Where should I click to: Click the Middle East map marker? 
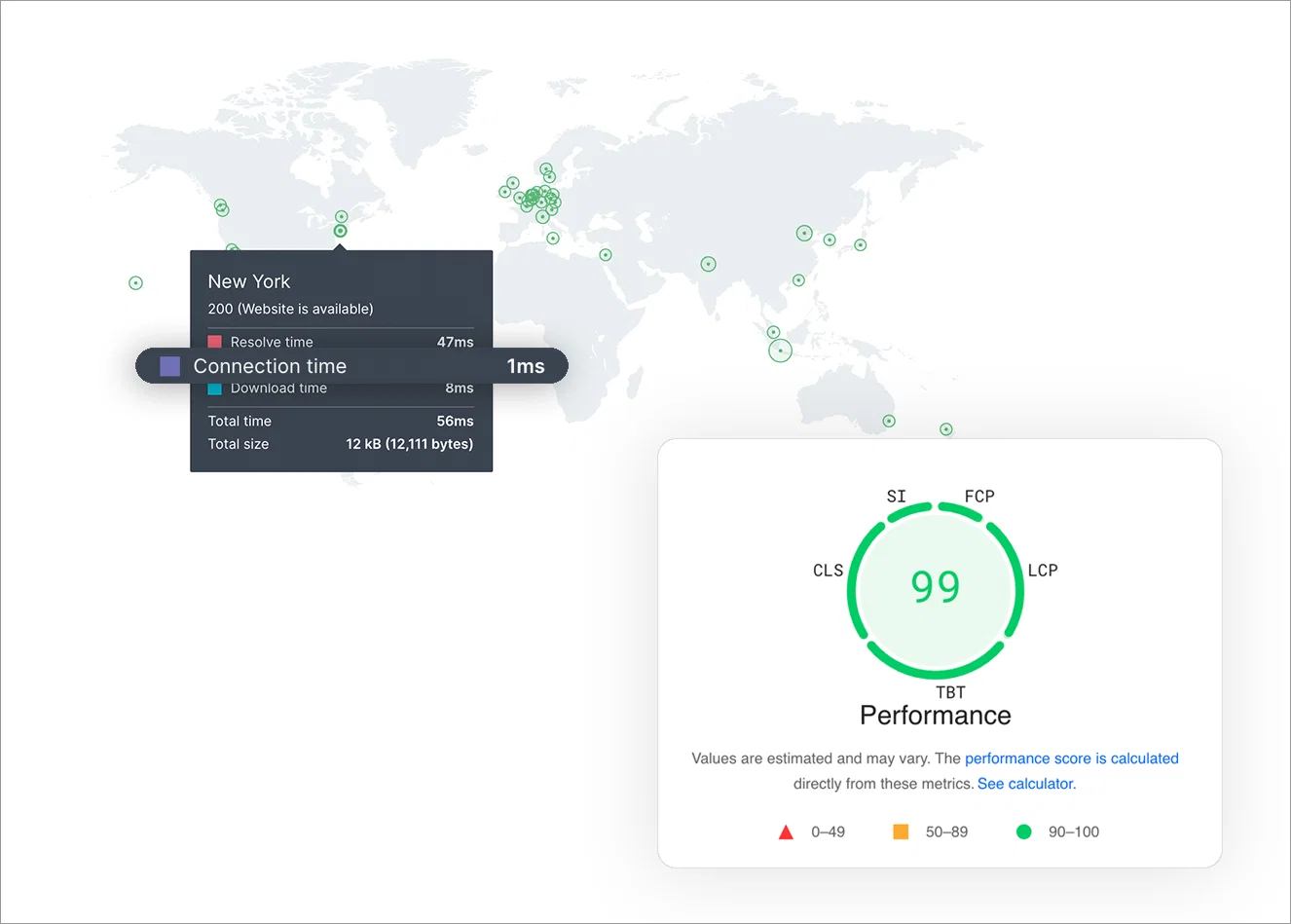[x=606, y=255]
